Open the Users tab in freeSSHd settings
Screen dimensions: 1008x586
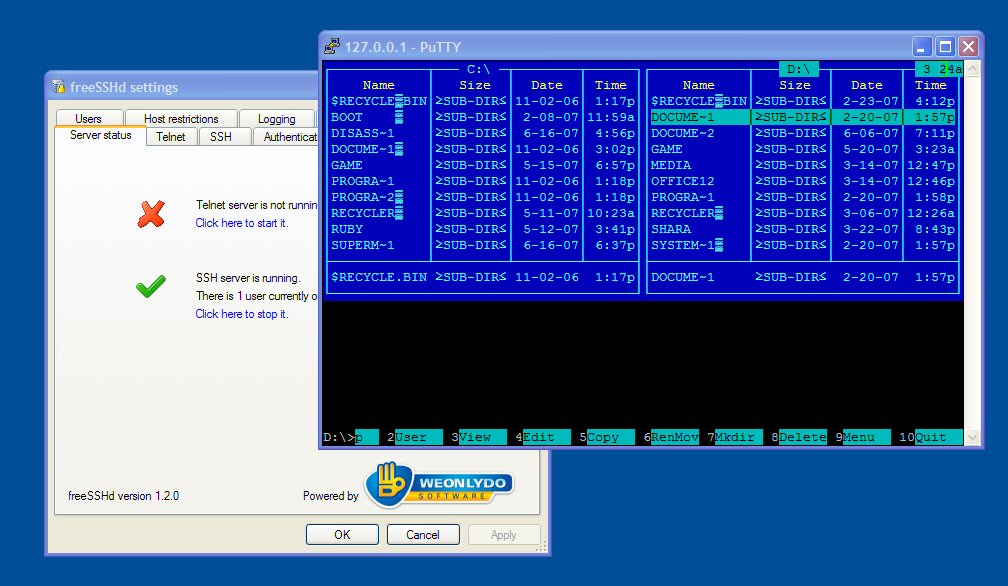(x=88, y=118)
